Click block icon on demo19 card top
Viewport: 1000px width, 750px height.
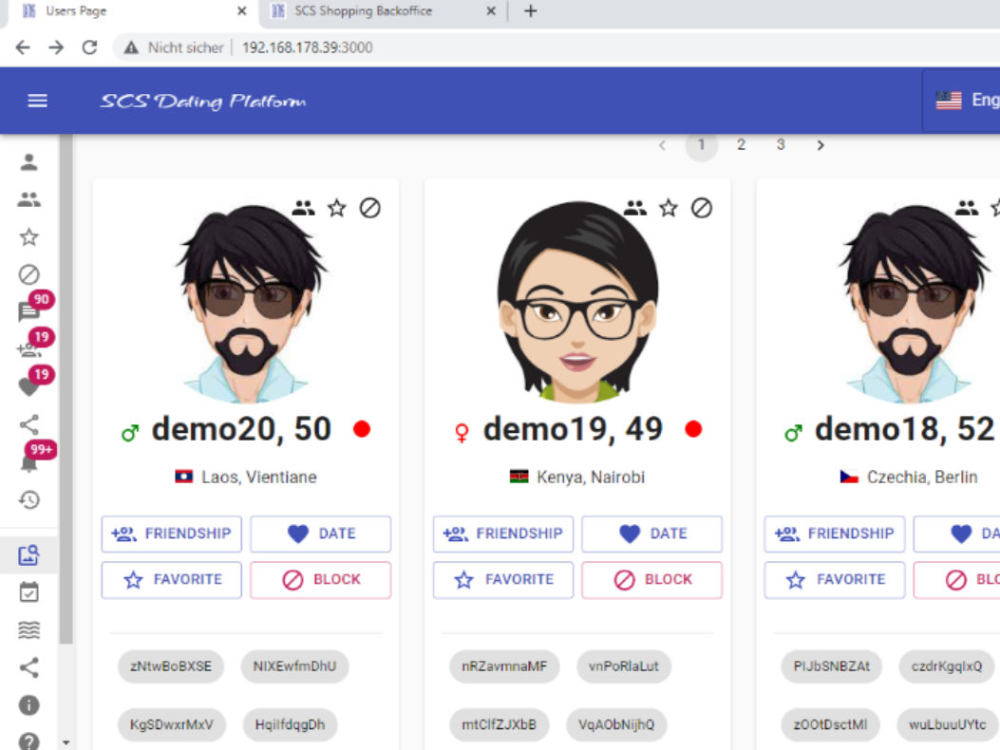[x=702, y=208]
